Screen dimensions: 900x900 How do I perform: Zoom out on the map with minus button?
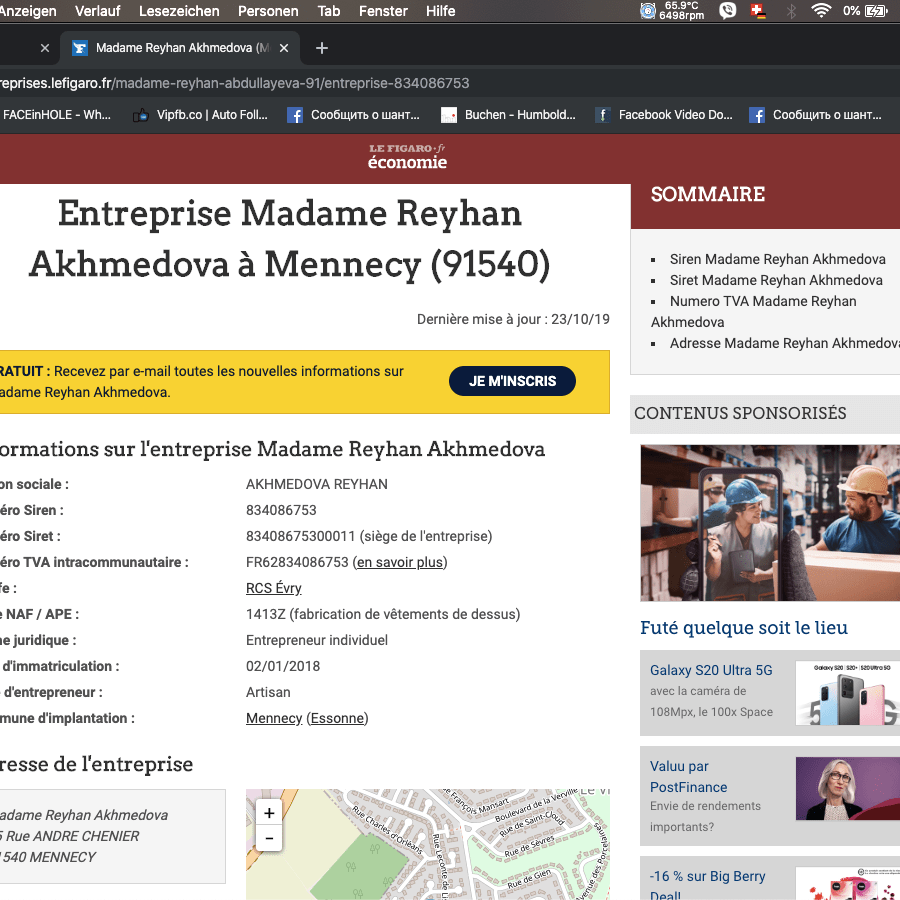click(x=269, y=838)
